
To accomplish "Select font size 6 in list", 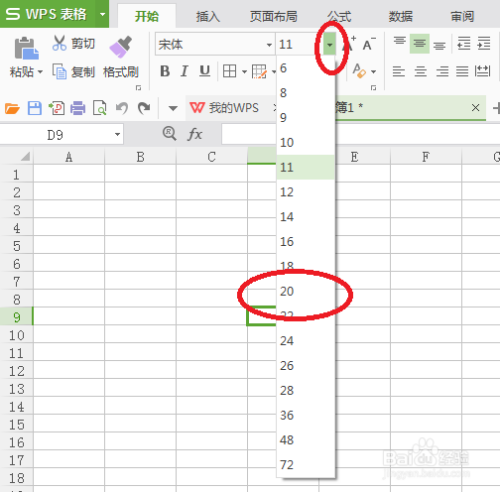I will 306,68.
